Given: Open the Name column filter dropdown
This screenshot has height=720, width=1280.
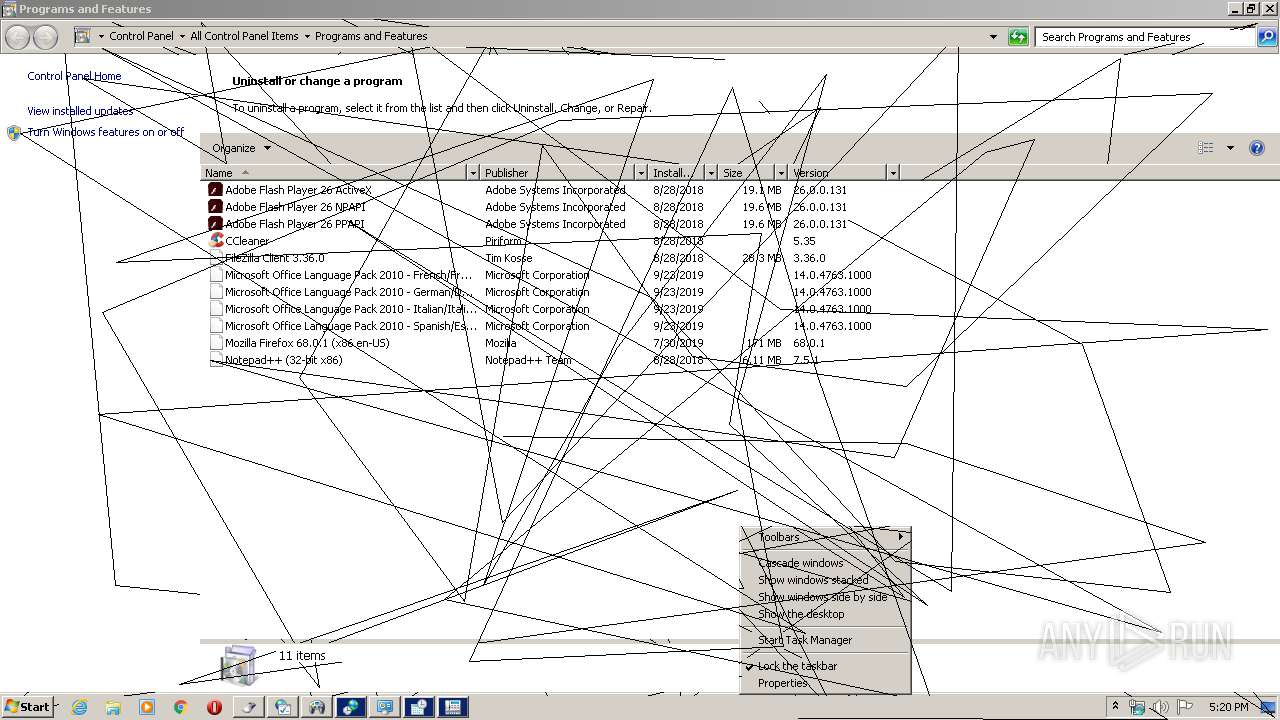Looking at the screenshot, I should (x=473, y=173).
